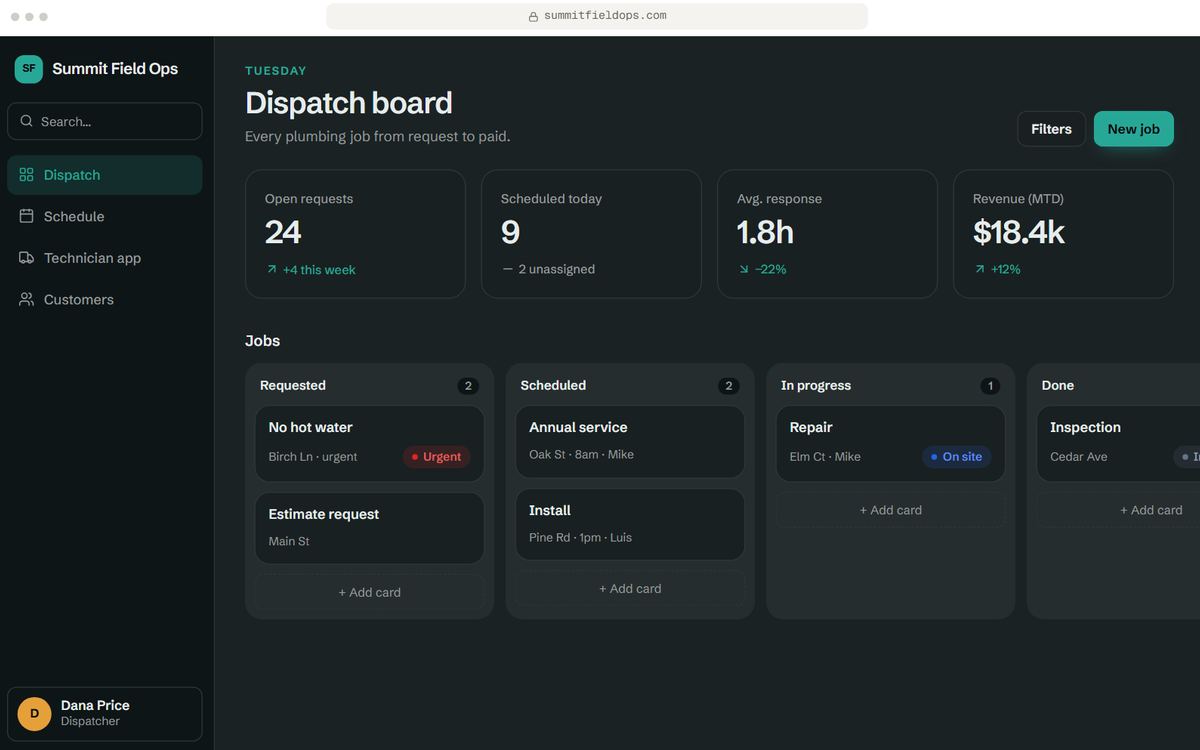Click the up-arrow icon beside +12%
This screenshot has height=750, width=1200.
click(979, 269)
